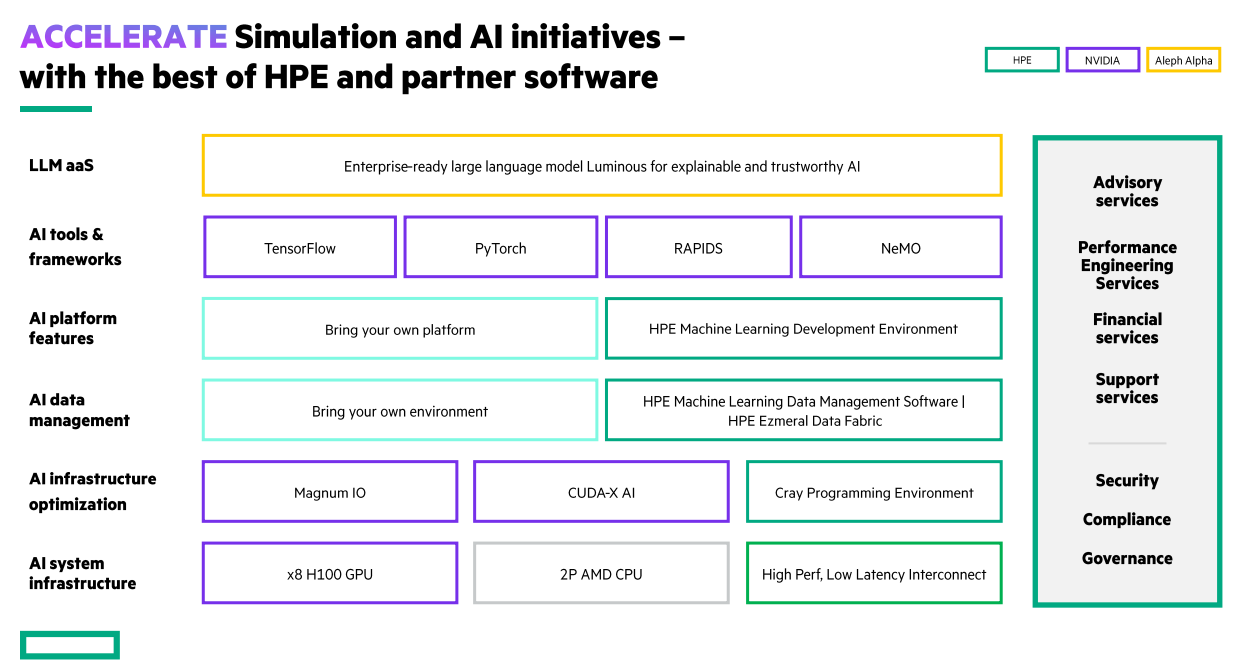
Task: Toggle the Bring your own environment option
Action: click(399, 410)
